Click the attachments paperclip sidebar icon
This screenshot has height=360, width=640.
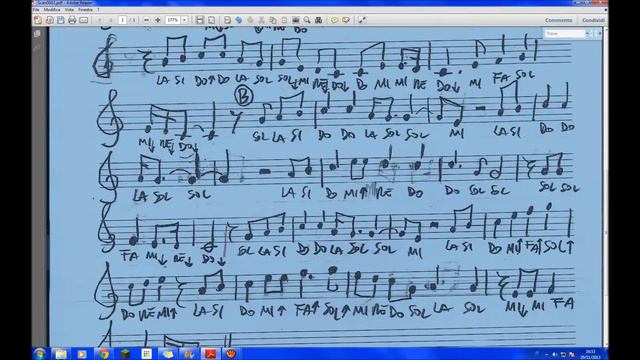(x=37, y=48)
